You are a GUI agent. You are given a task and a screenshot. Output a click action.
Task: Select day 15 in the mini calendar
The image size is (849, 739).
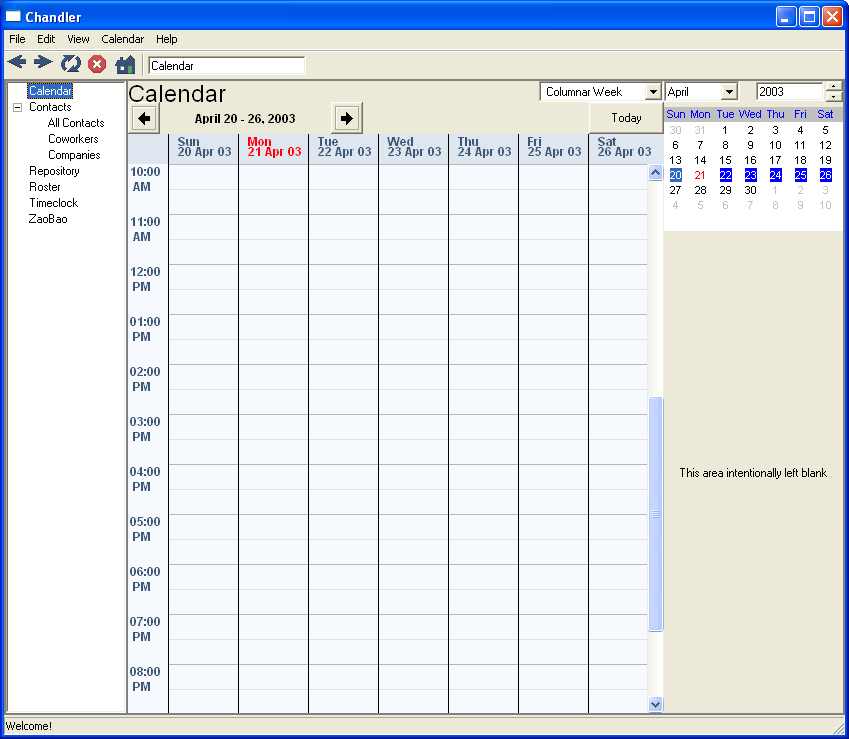click(725, 160)
